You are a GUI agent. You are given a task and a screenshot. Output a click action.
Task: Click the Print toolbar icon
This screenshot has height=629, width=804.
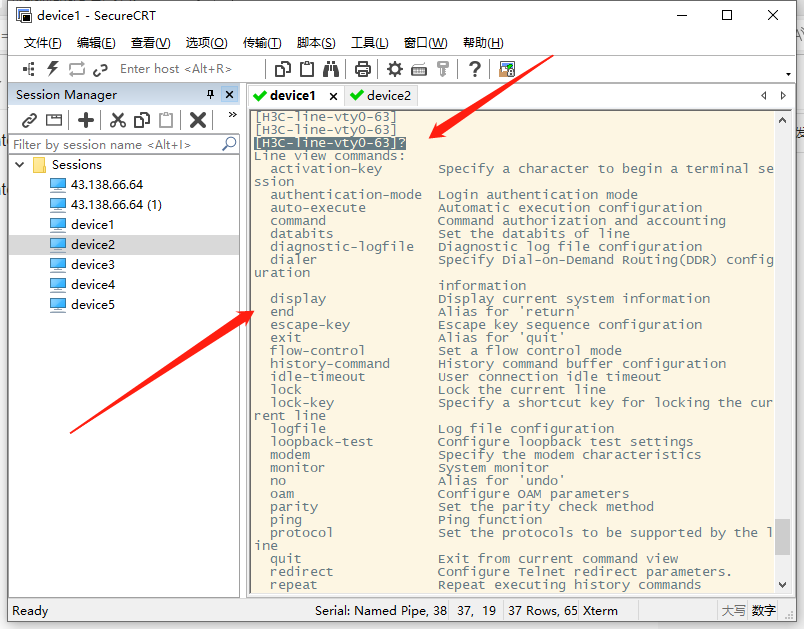click(363, 69)
